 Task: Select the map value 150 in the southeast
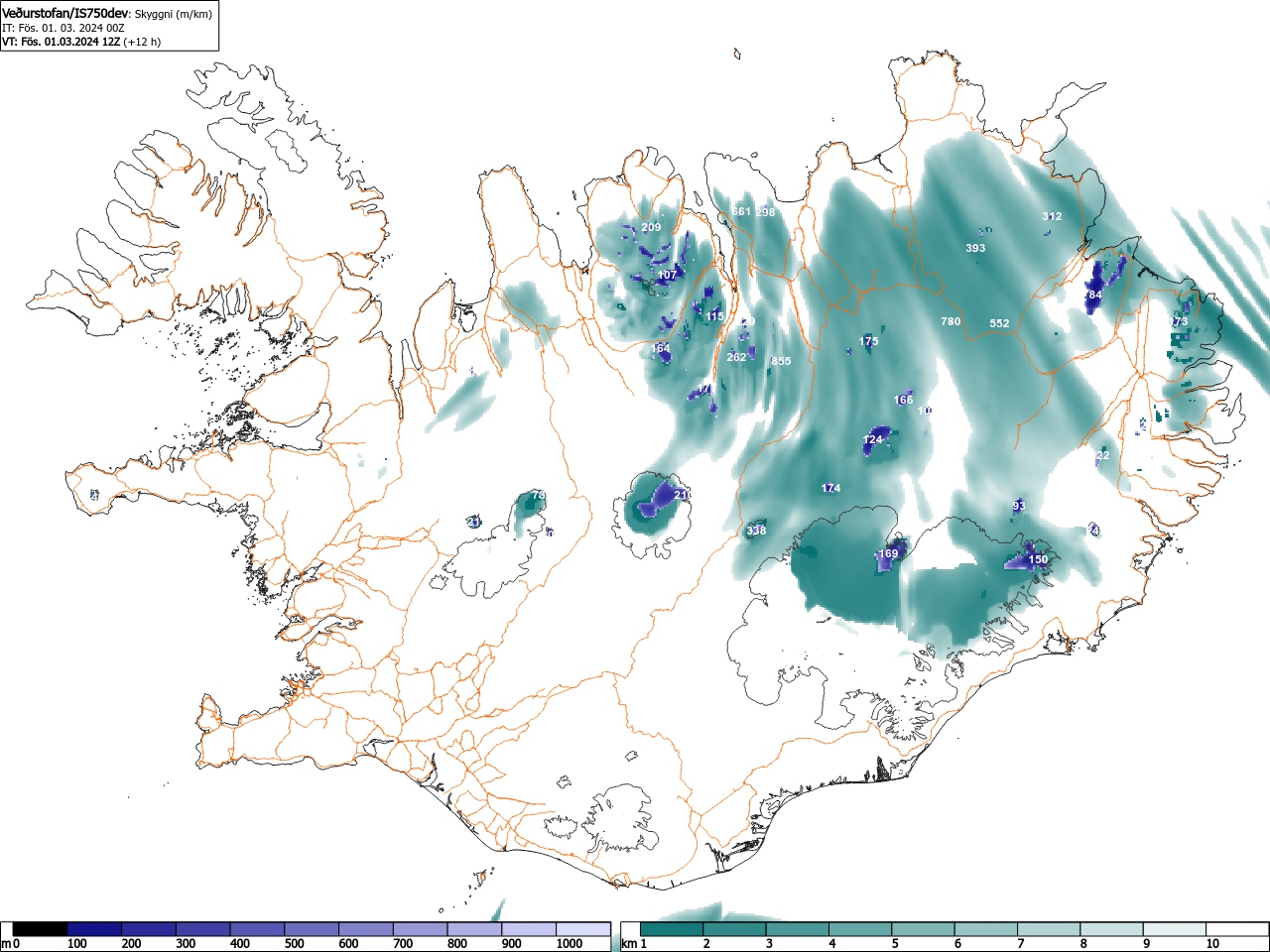click(1038, 560)
